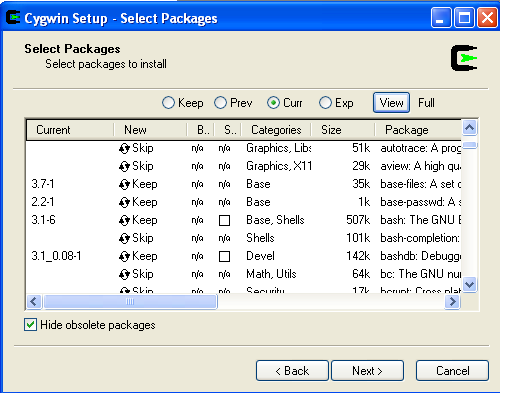Select the Prev radio button
The width and height of the screenshot is (505, 397).
coord(220,103)
